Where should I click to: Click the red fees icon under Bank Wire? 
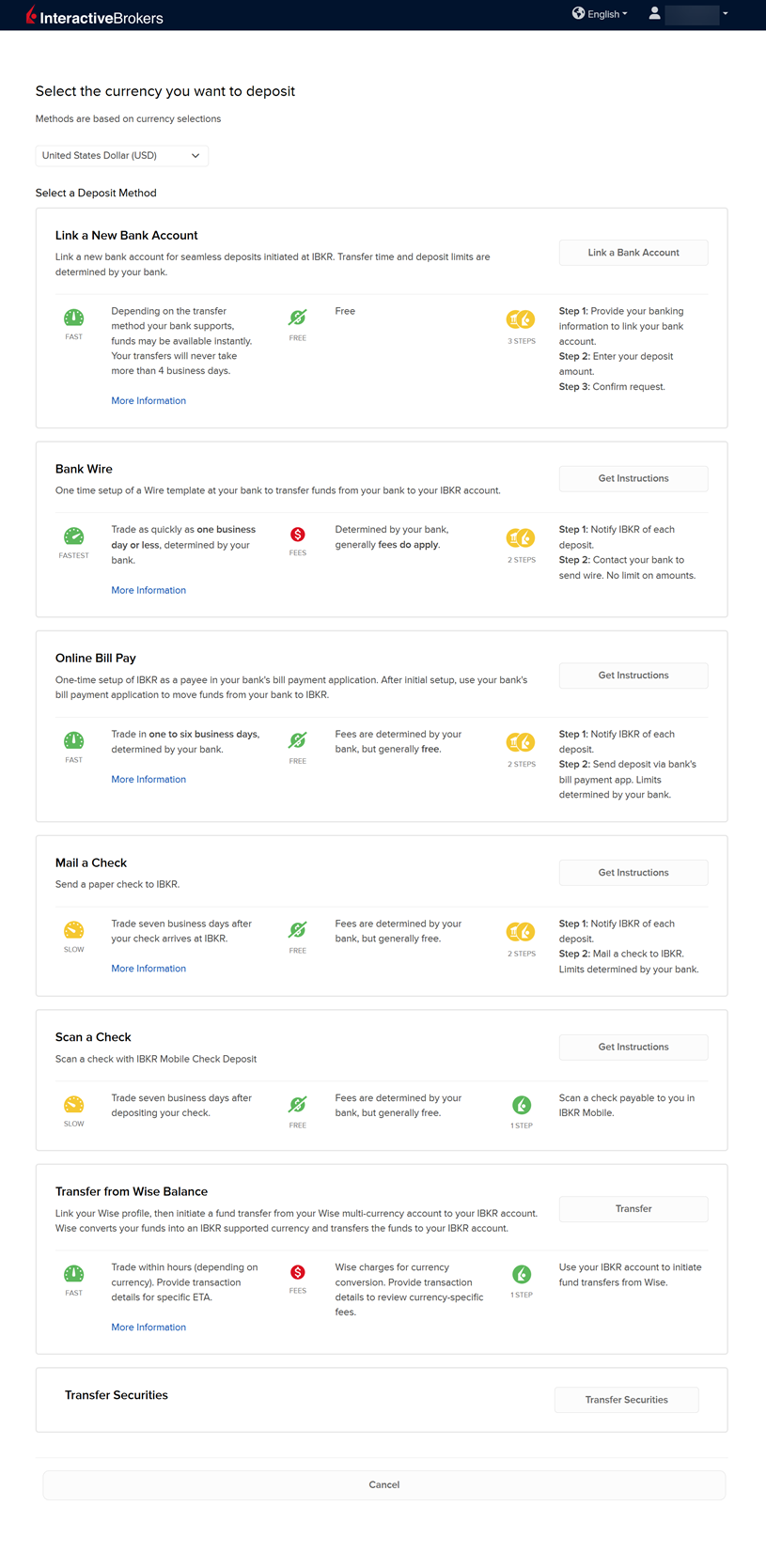pyautogui.click(x=297, y=535)
